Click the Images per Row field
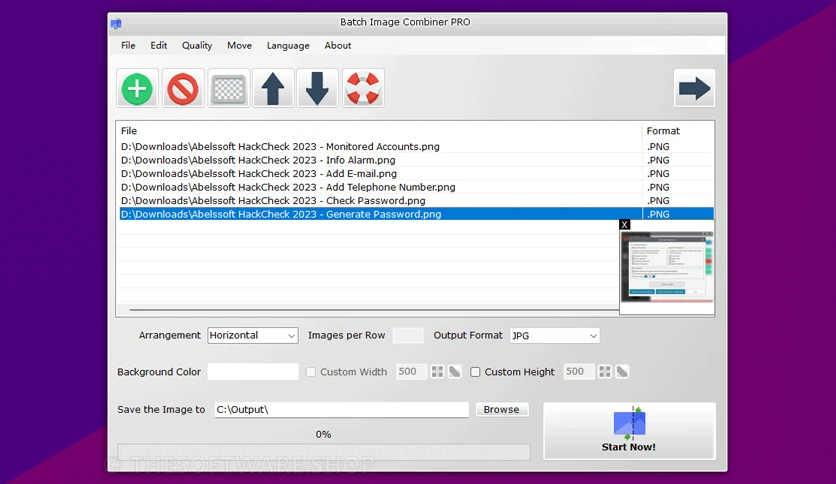The height and width of the screenshot is (484, 836). [x=408, y=335]
